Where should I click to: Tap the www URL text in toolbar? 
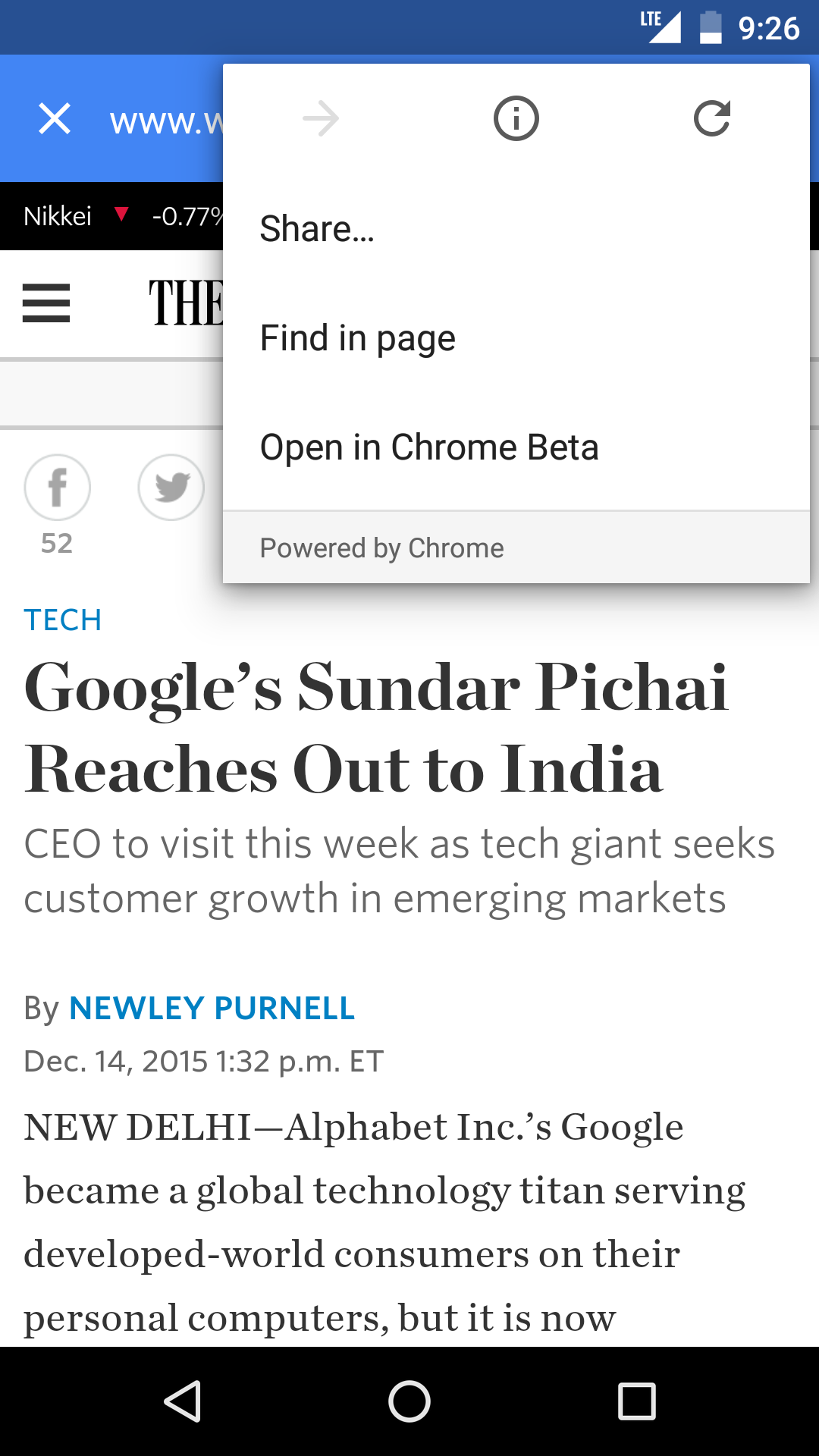click(165, 121)
